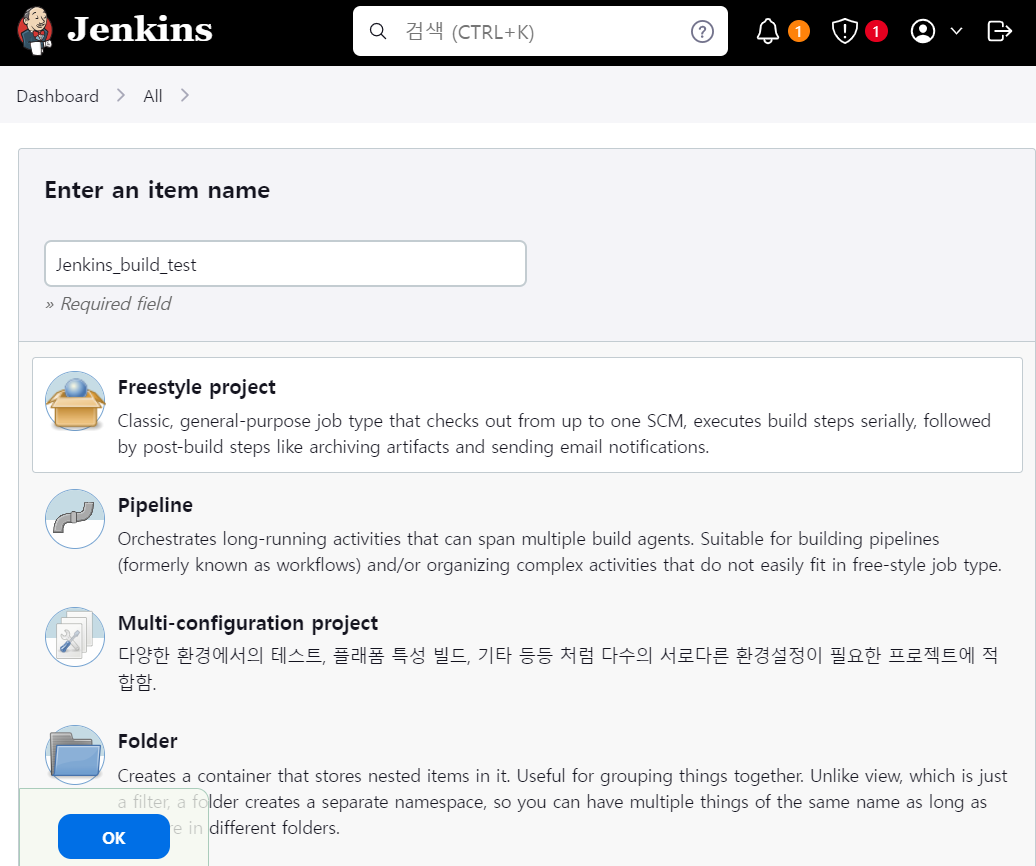Click the red security alert count badge
Screen dimensions: 1036x866
876,31
